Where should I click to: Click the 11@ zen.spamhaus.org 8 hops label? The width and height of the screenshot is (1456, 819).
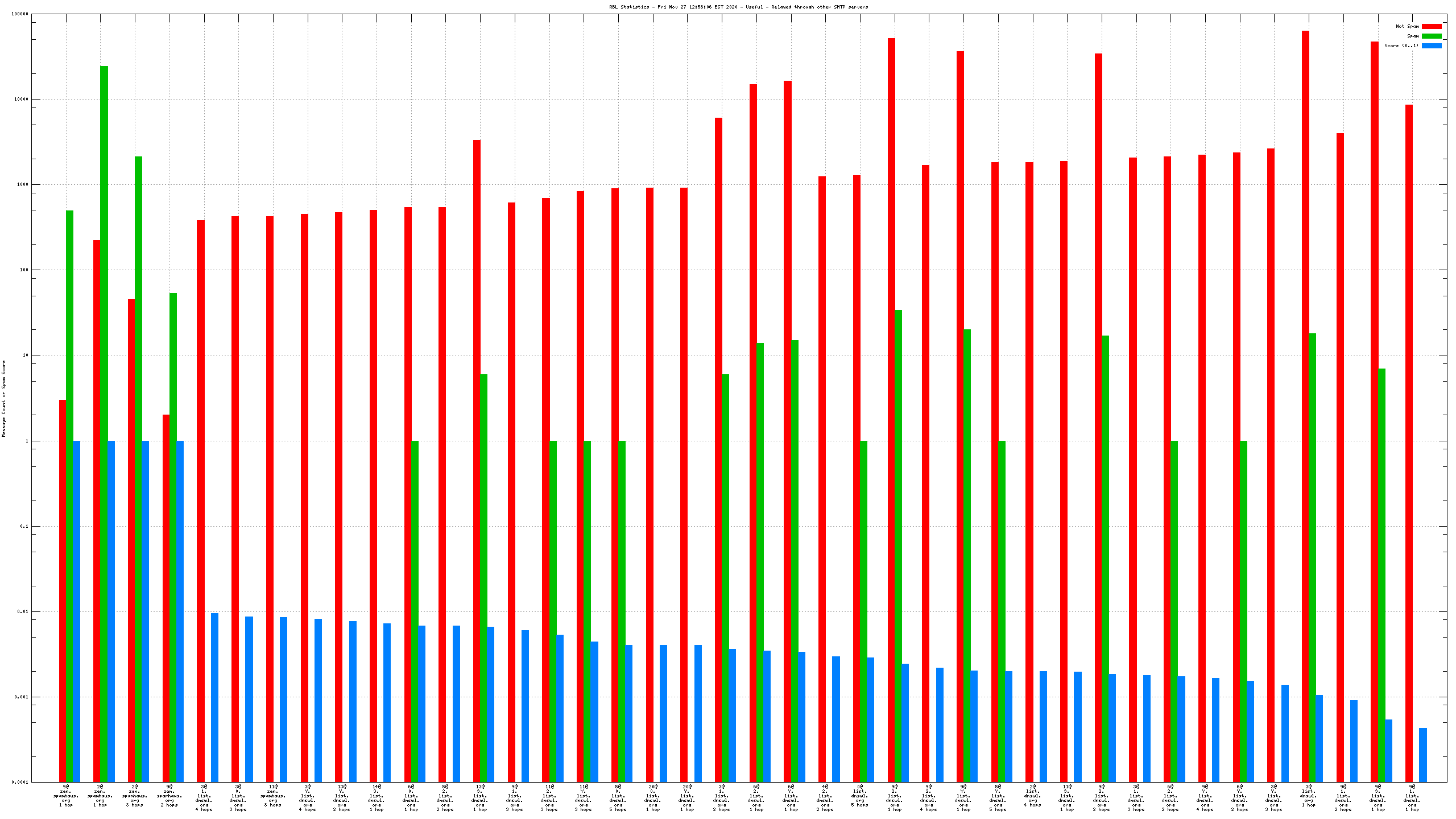point(272,796)
